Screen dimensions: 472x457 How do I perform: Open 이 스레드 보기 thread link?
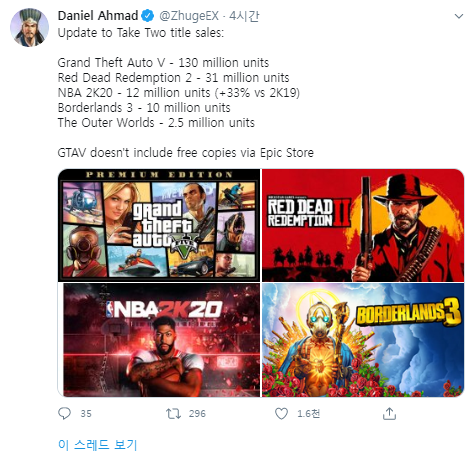pos(97,444)
